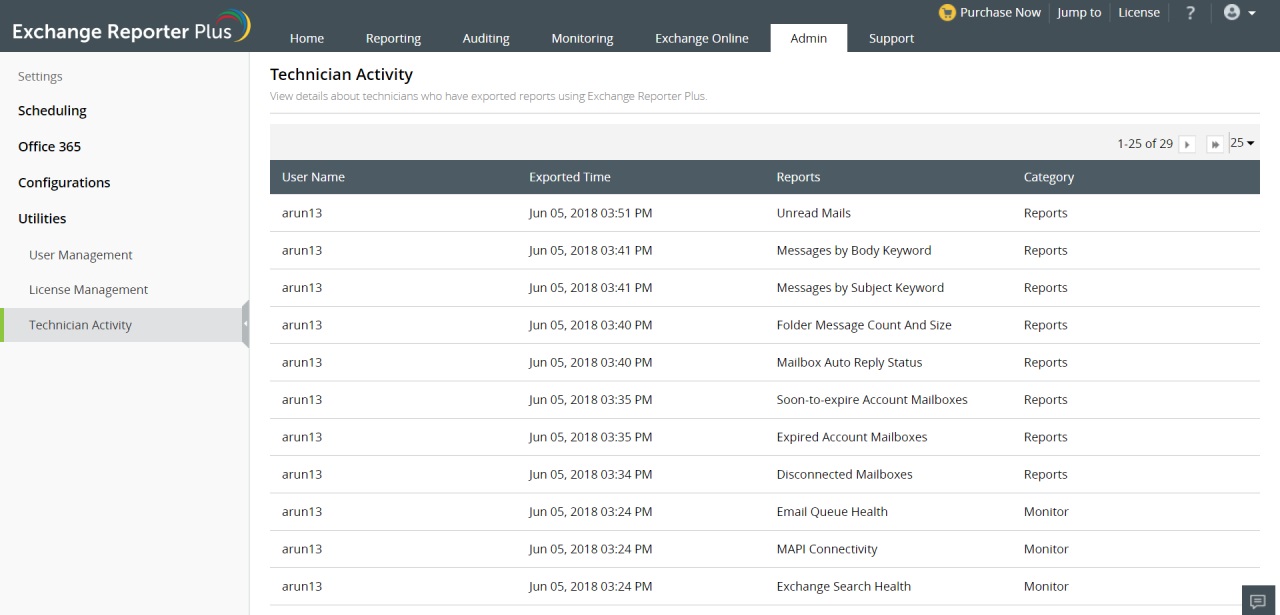This screenshot has height=615, width=1280.
Task: Click the Reports category in Unread Mails row
Action: (1046, 213)
